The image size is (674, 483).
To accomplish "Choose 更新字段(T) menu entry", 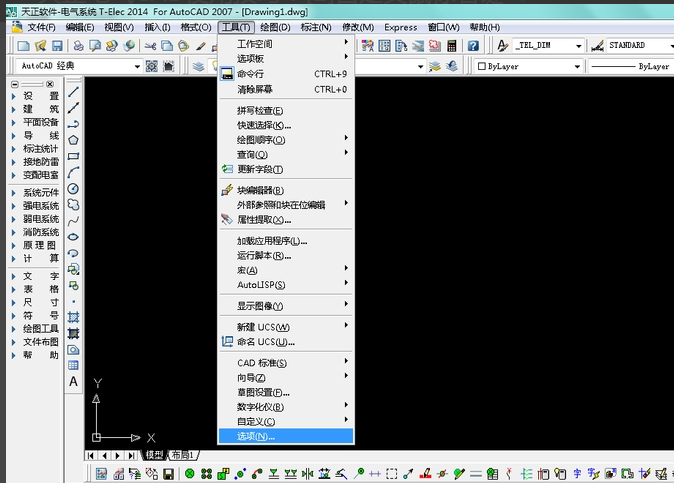I will click(286, 169).
